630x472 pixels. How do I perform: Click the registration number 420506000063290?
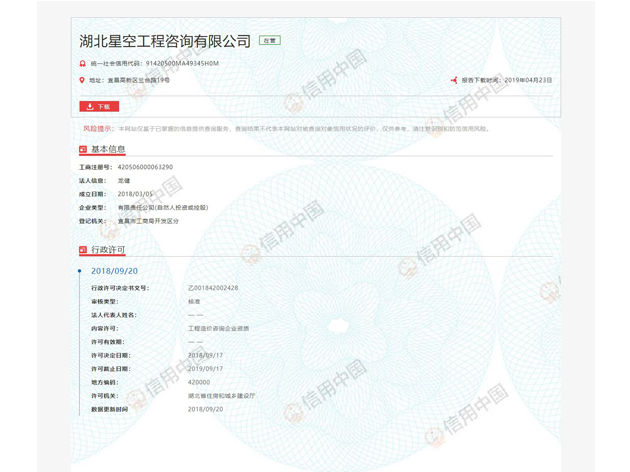pos(145,167)
